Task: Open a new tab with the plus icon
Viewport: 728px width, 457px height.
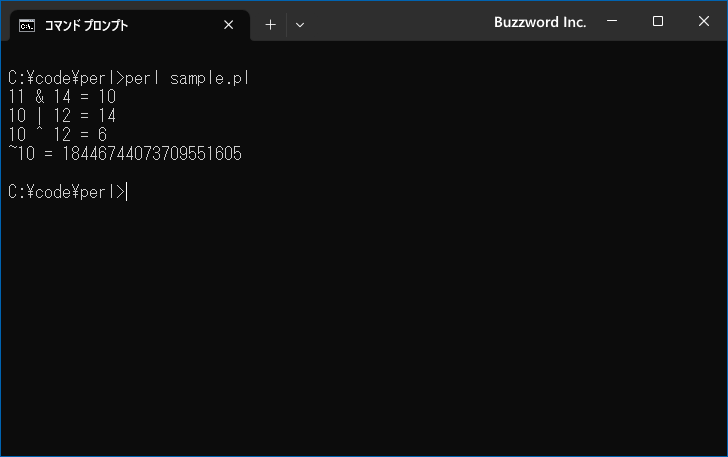Action: point(270,25)
